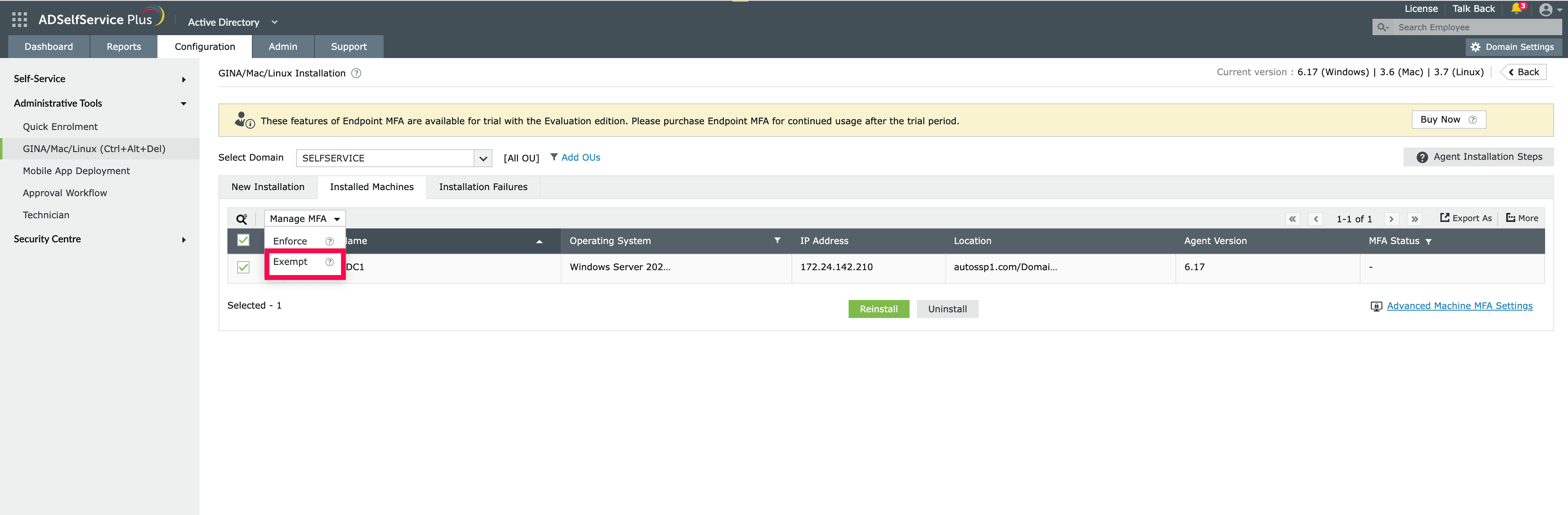Open the apps grid launcher icon

click(x=20, y=20)
